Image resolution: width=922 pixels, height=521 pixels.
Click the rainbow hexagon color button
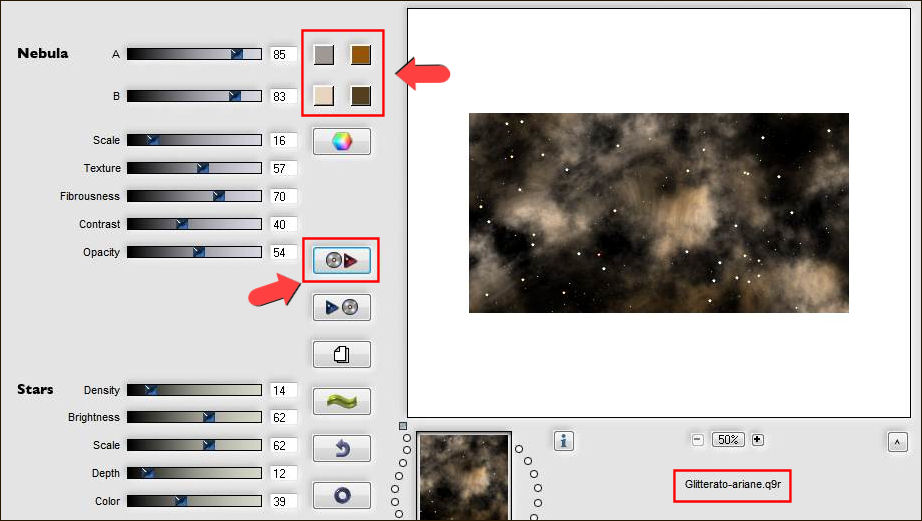[341, 141]
